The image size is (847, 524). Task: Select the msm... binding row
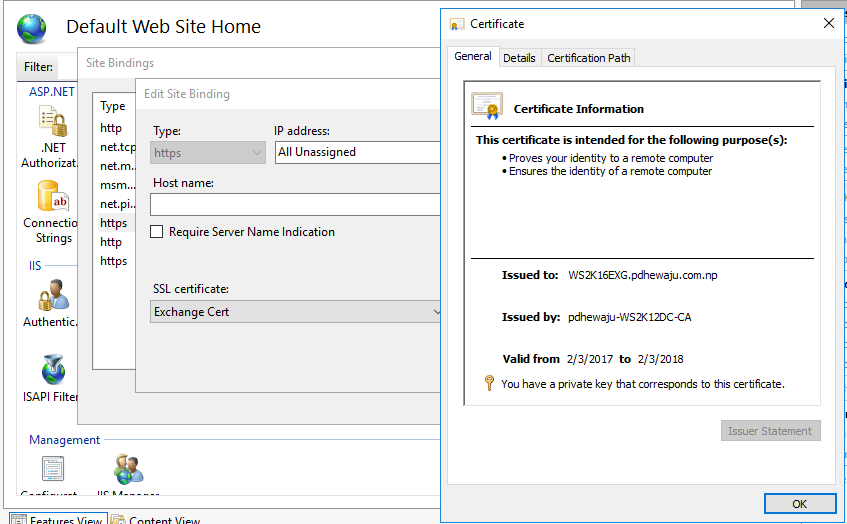coord(116,185)
